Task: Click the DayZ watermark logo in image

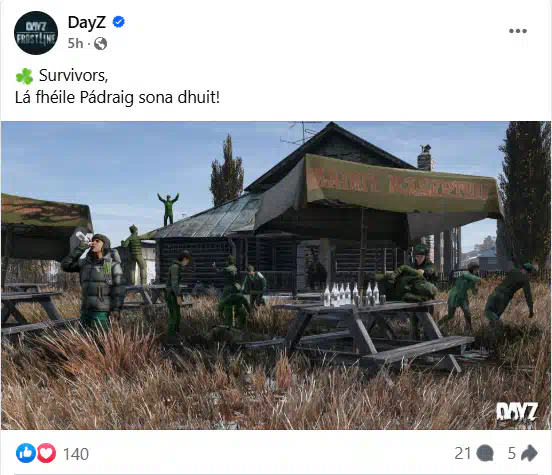Action: [516, 412]
